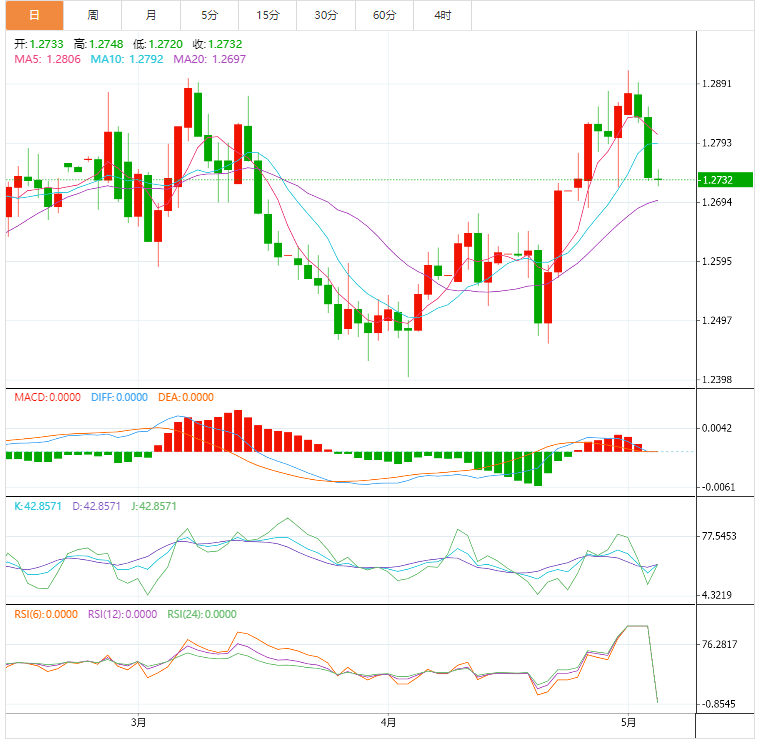This screenshot has height=753, width=762.
Task: Click the 3月 date axis marker
Action: (x=138, y=723)
